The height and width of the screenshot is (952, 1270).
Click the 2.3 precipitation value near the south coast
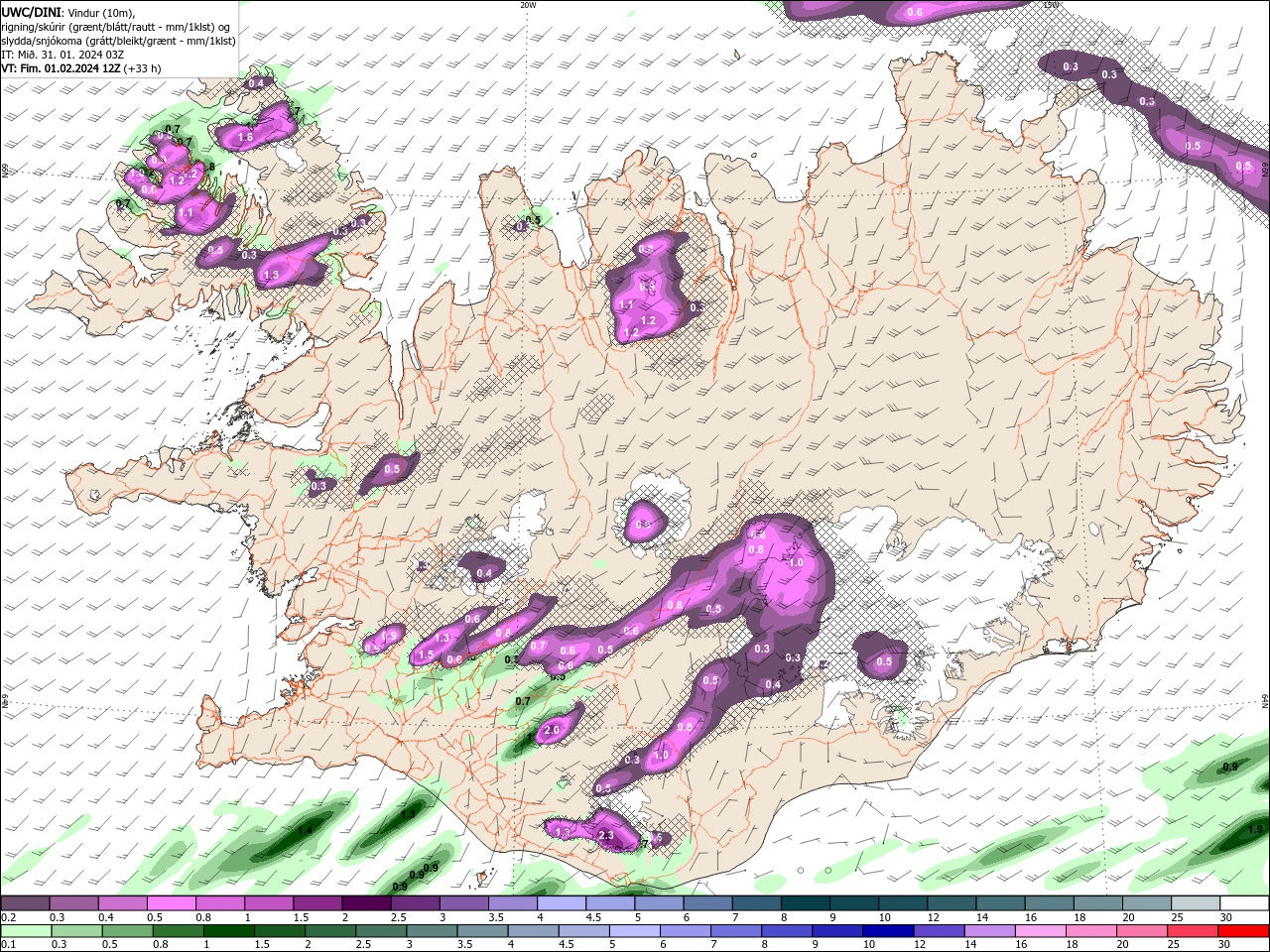pyautogui.click(x=608, y=837)
